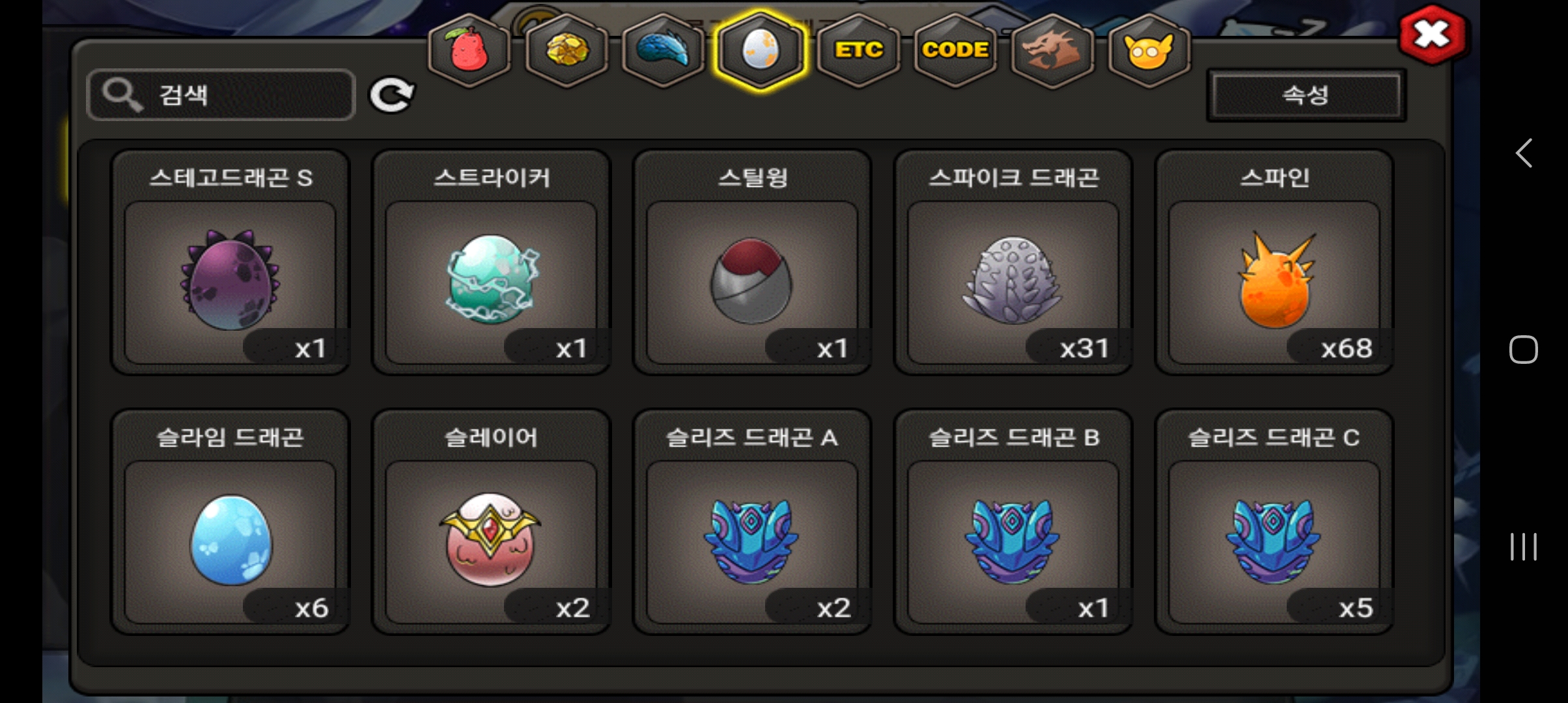Close the inventory with red X

tap(1433, 34)
